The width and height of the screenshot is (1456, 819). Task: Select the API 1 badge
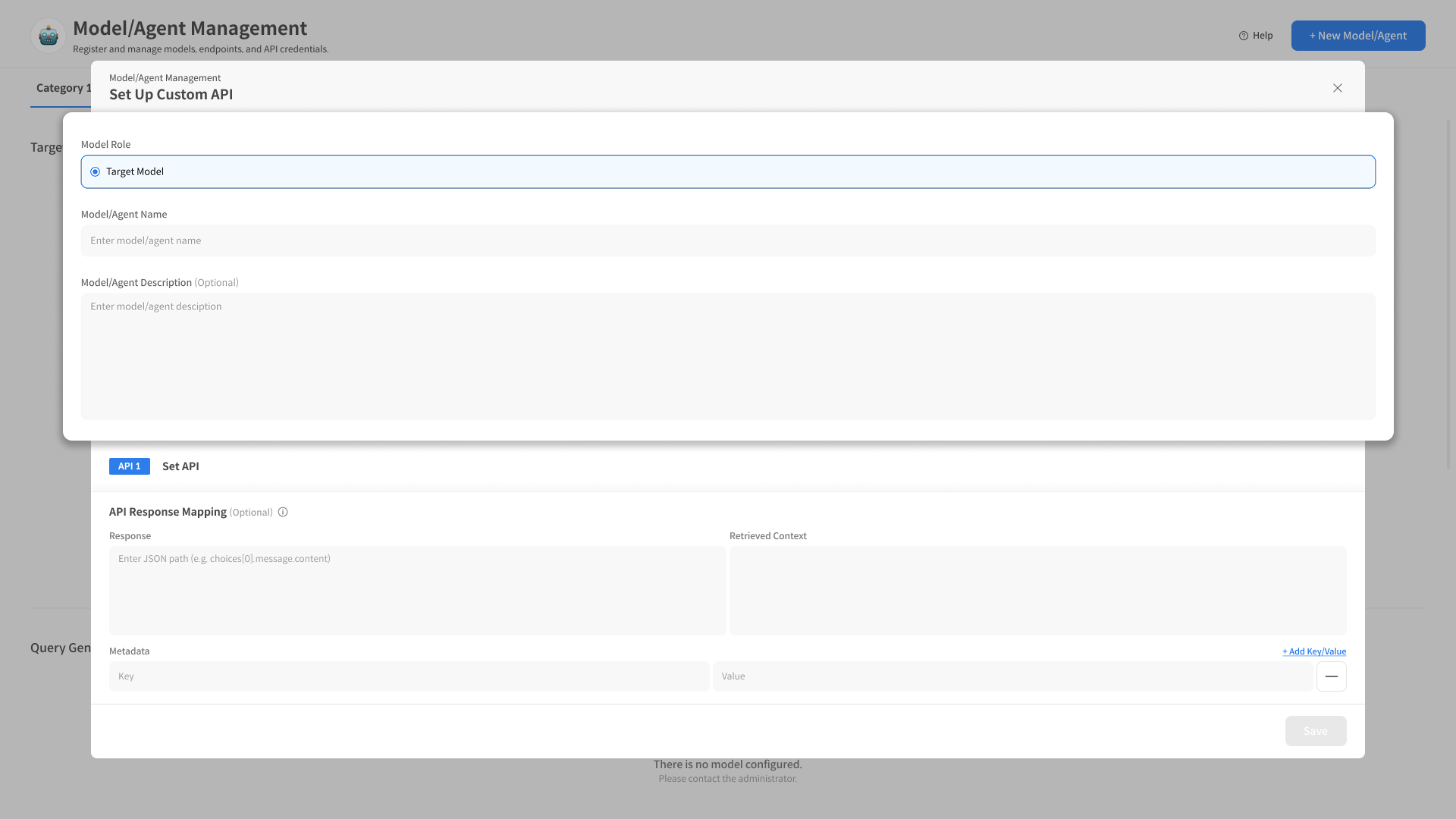[130, 466]
